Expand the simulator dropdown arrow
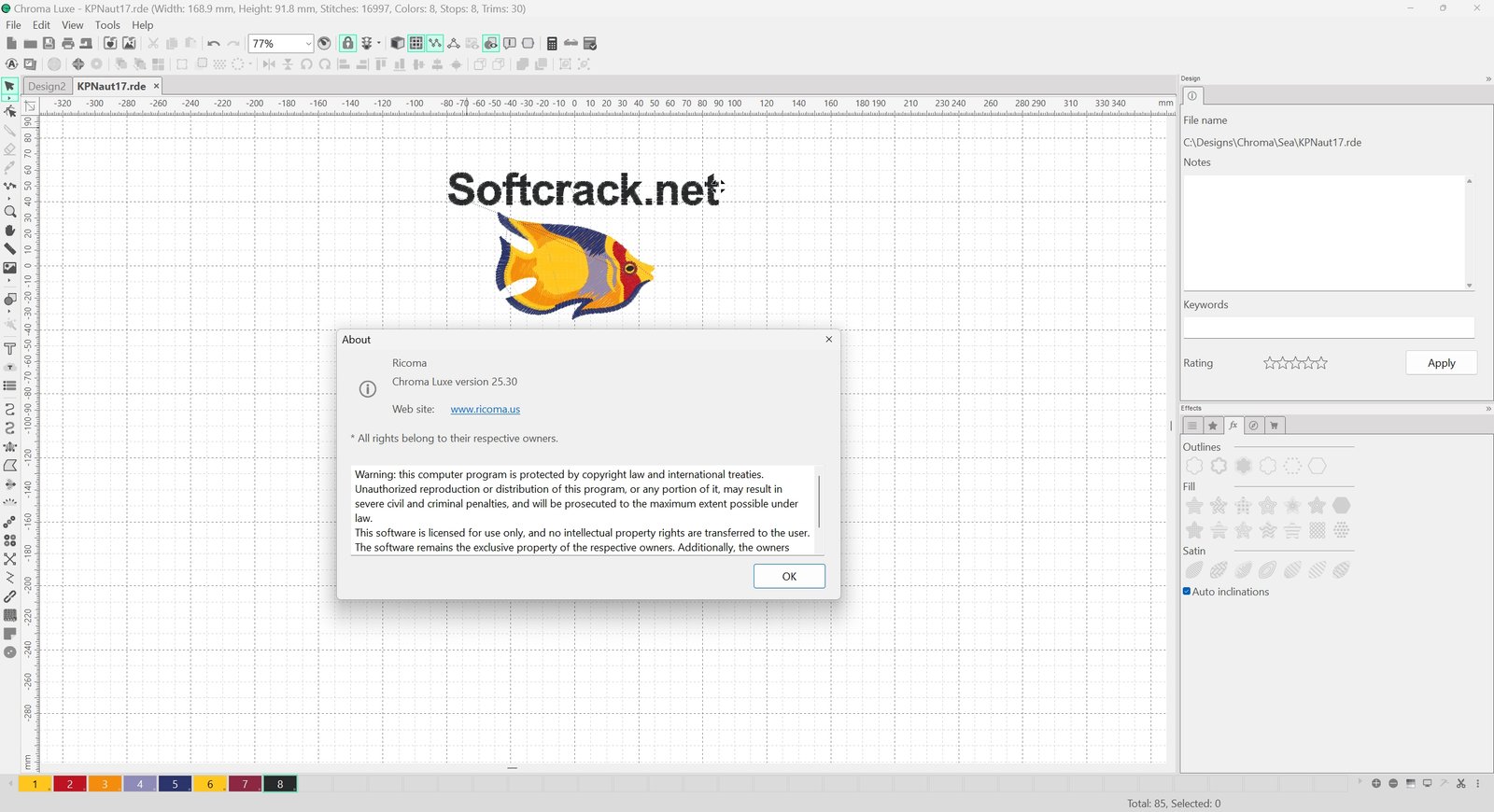The width and height of the screenshot is (1494, 812). point(379,43)
